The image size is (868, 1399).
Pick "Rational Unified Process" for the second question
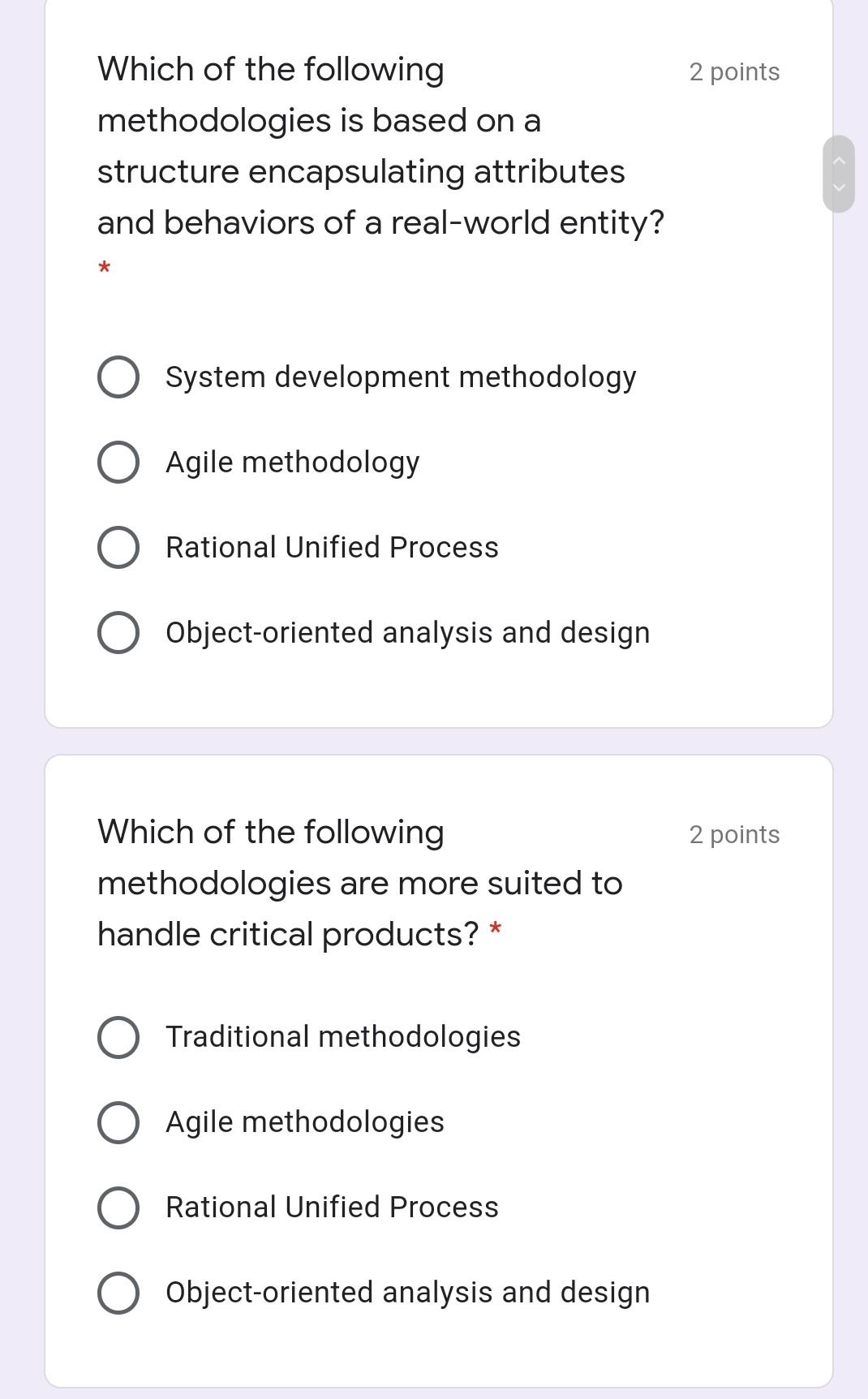pos(118,1207)
